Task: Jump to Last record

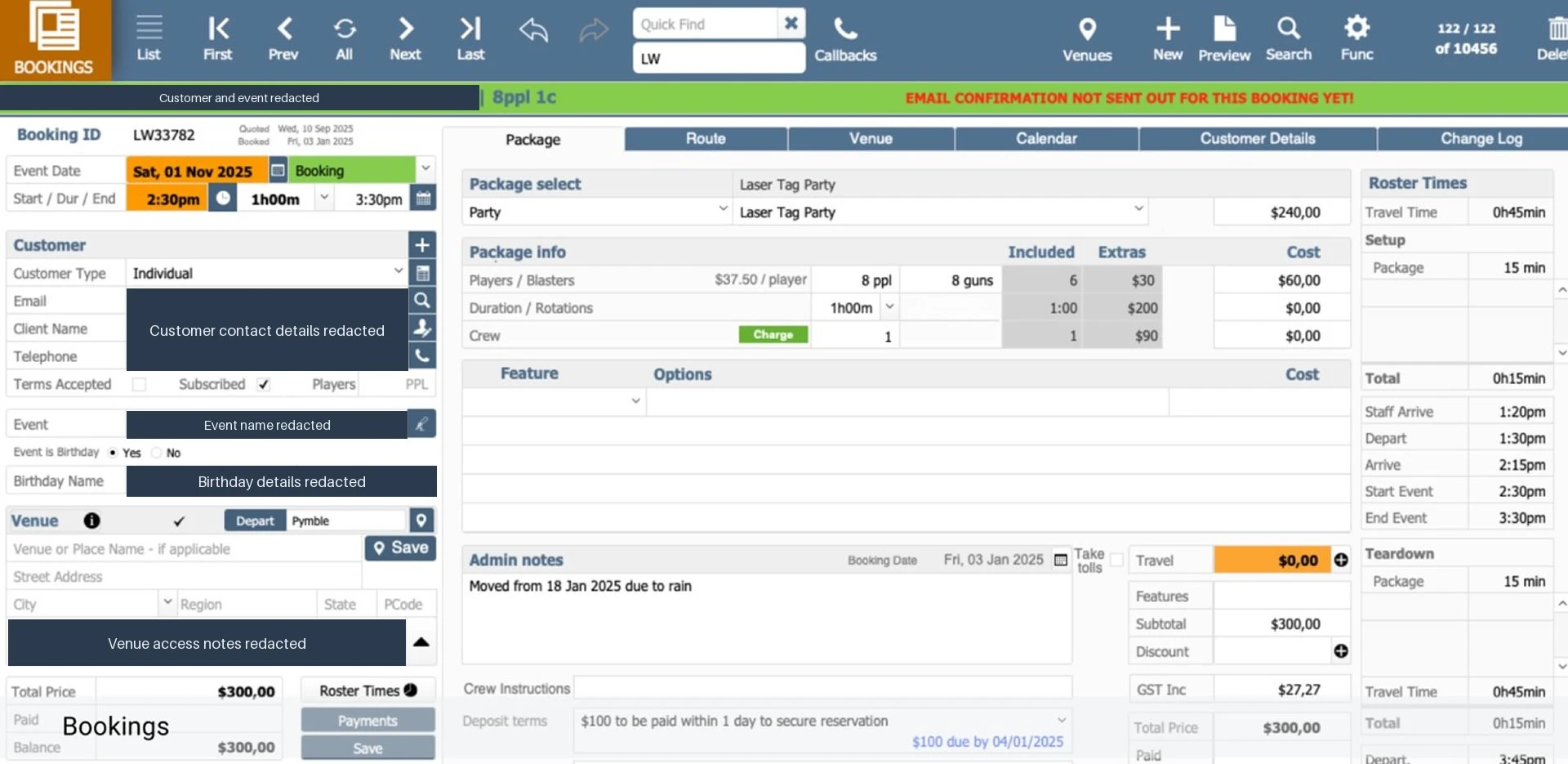Action: click(x=470, y=38)
